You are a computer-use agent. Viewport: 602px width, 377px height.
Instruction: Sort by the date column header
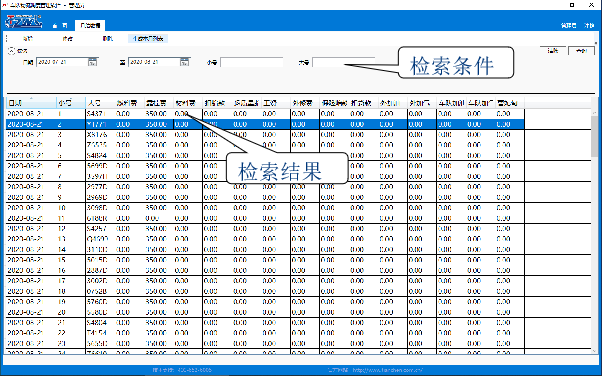point(31,103)
